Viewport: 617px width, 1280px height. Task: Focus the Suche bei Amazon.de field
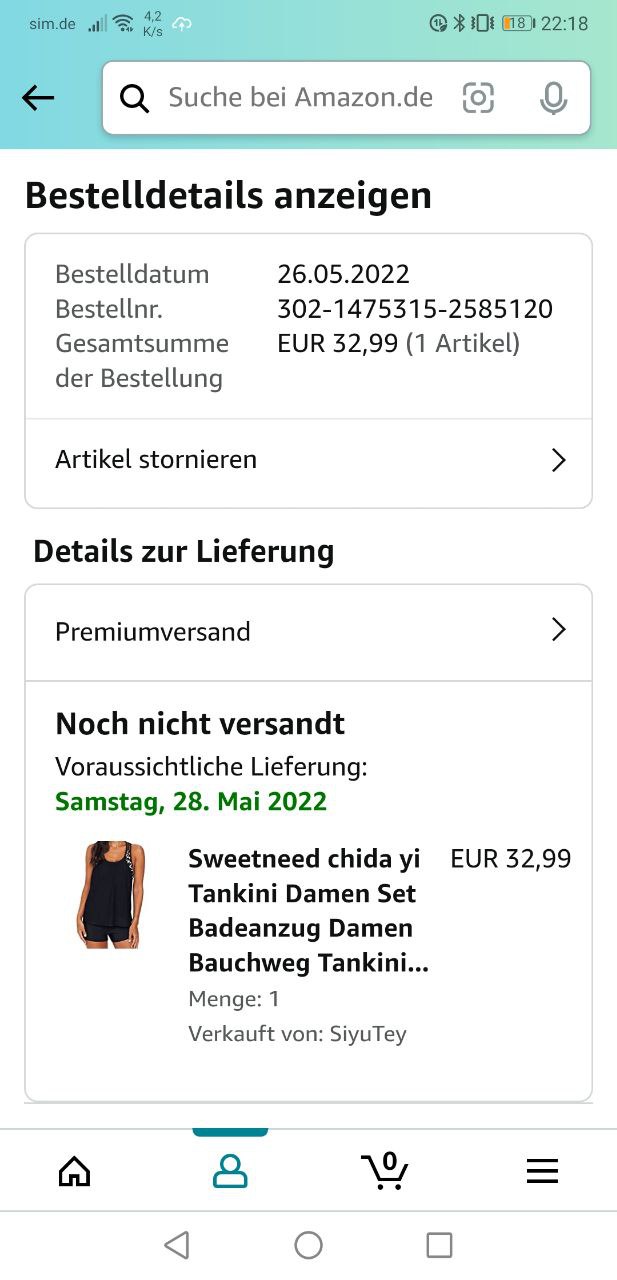pos(346,98)
